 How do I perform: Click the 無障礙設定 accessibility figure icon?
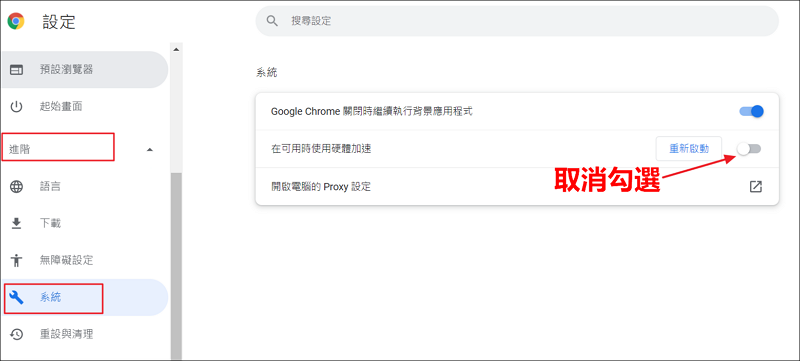pos(16,261)
